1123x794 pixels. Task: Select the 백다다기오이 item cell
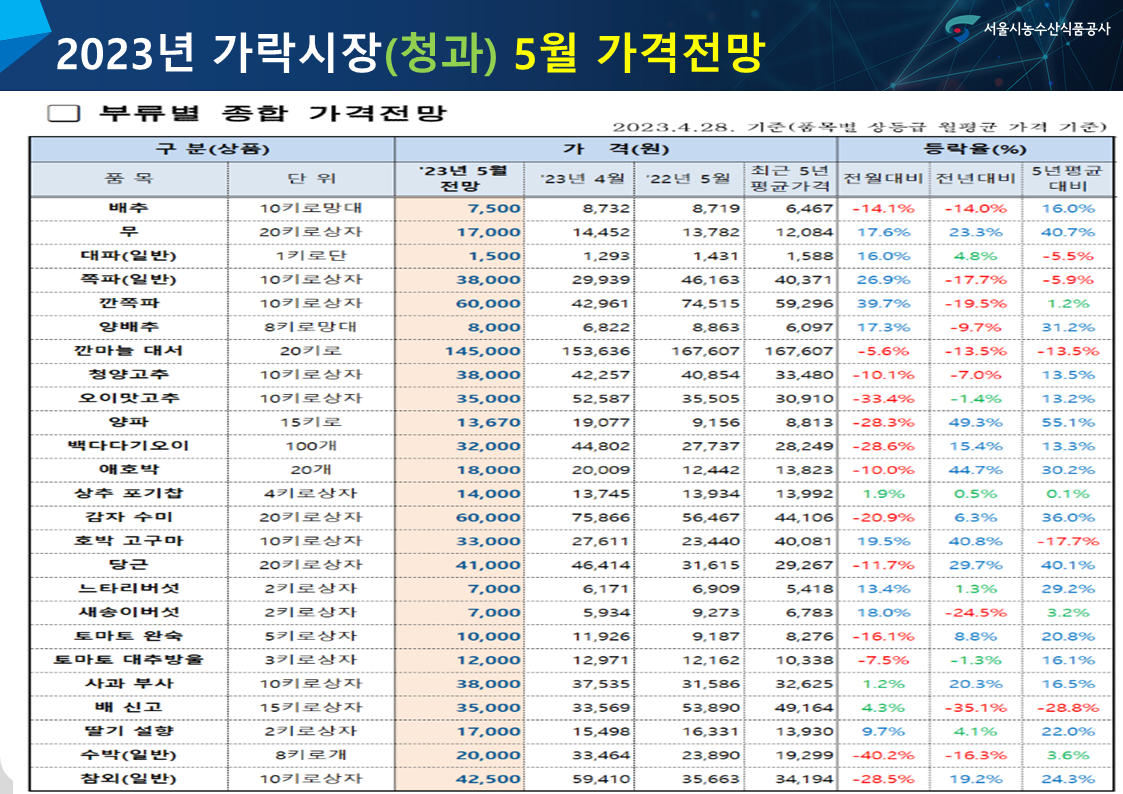tap(129, 446)
